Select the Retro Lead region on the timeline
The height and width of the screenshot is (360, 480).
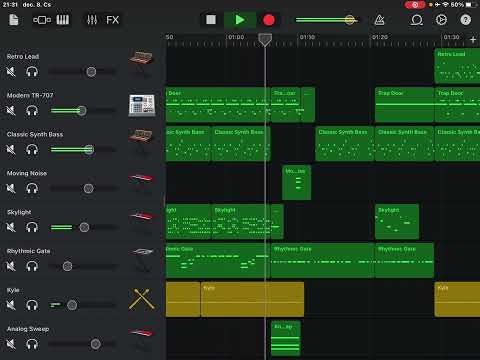[457, 66]
